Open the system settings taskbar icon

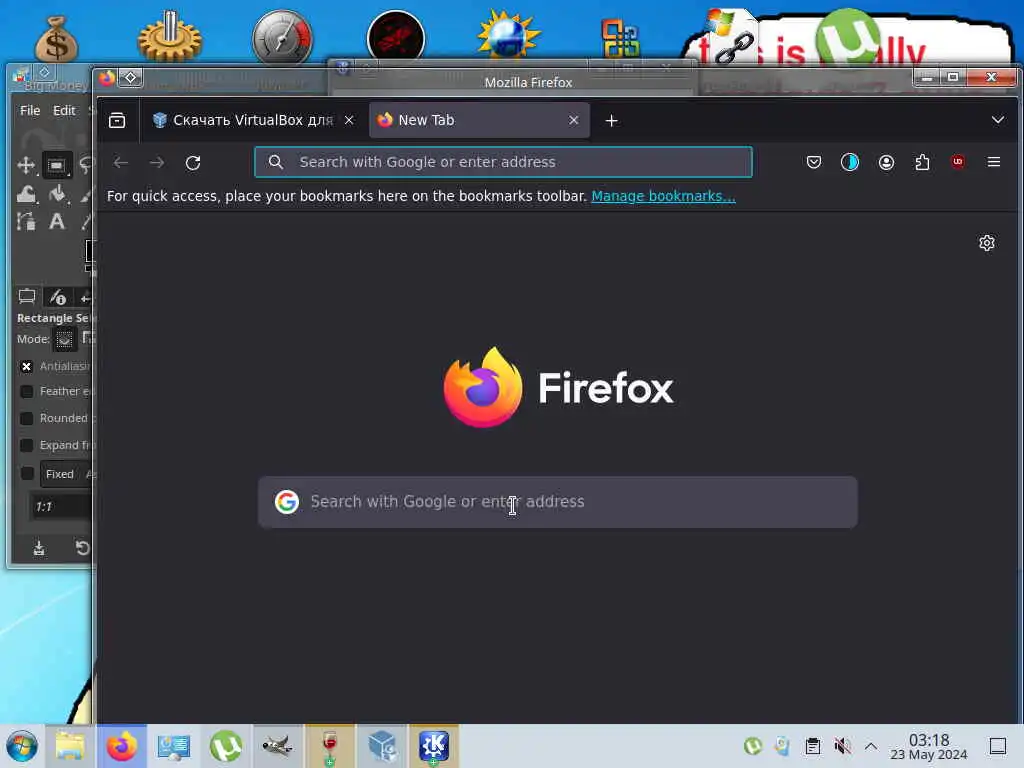(174, 746)
